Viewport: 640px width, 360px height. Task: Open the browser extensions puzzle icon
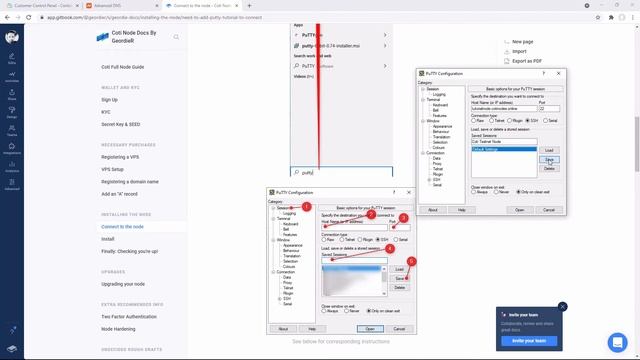click(611, 18)
